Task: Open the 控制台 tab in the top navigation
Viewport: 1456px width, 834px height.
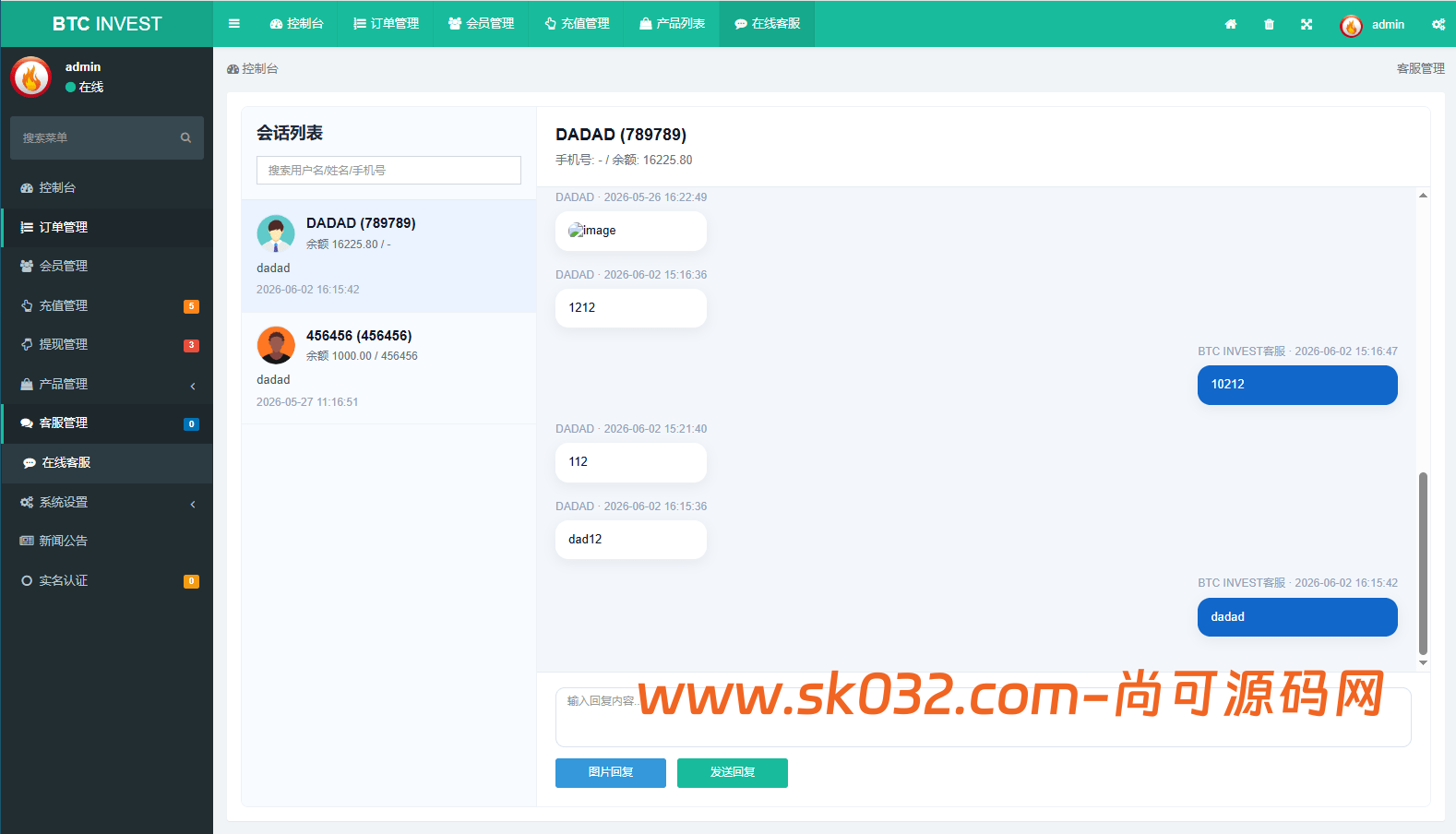Action: 296,24
